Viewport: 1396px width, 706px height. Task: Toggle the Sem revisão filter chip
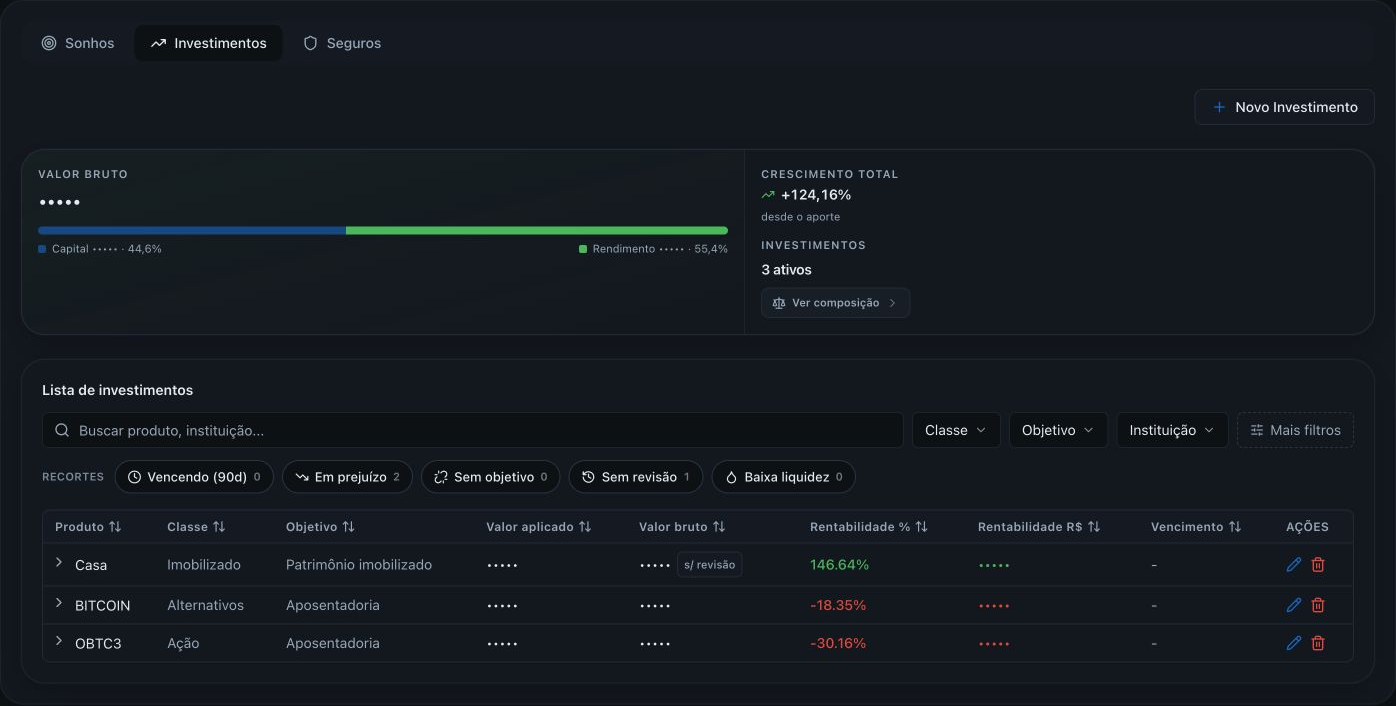tap(635, 477)
